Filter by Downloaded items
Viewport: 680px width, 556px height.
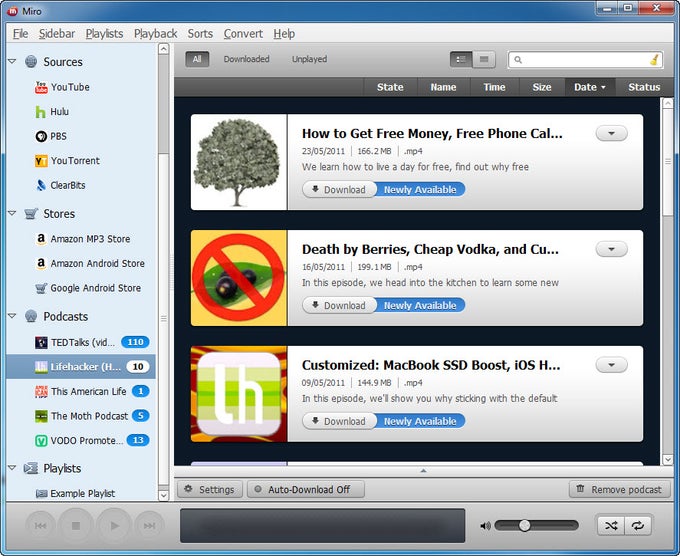[246, 59]
